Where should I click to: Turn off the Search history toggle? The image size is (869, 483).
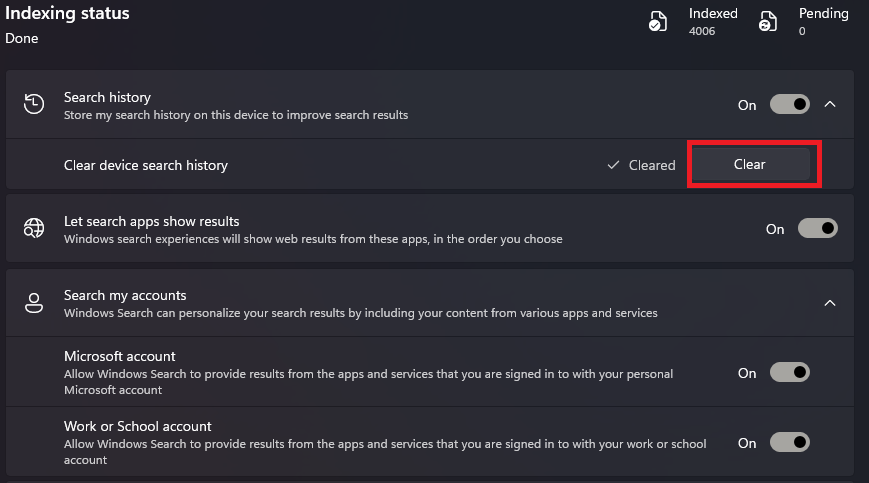click(790, 104)
